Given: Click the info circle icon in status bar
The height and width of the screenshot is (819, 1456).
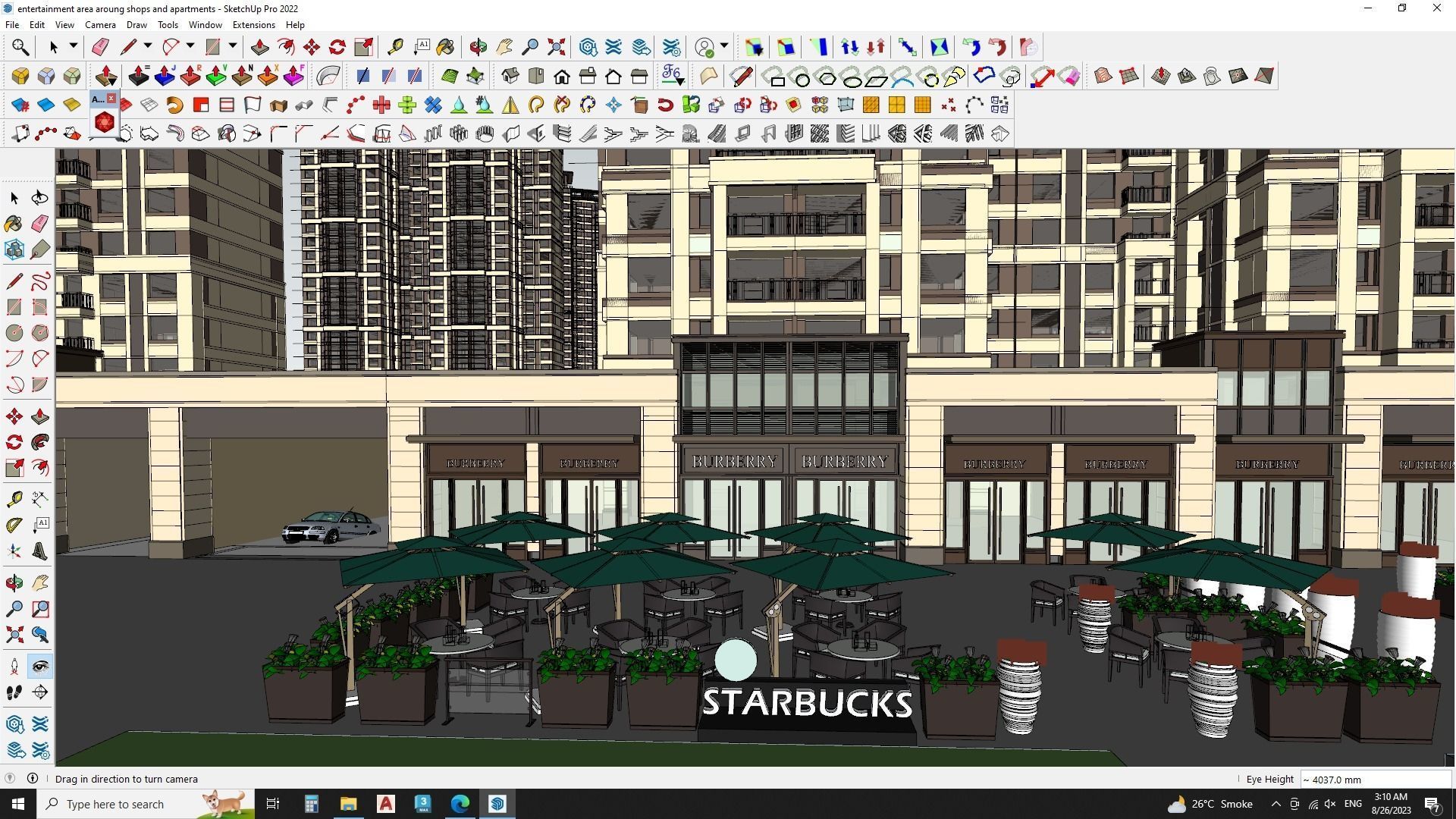Looking at the screenshot, I should point(33,779).
